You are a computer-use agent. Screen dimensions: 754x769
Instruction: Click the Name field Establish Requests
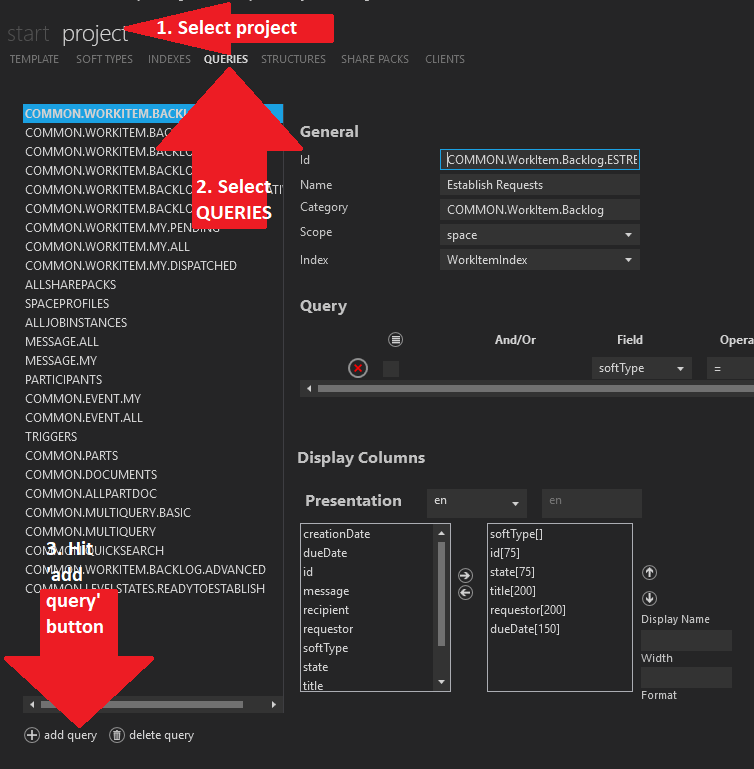click(x=540, y=185)
